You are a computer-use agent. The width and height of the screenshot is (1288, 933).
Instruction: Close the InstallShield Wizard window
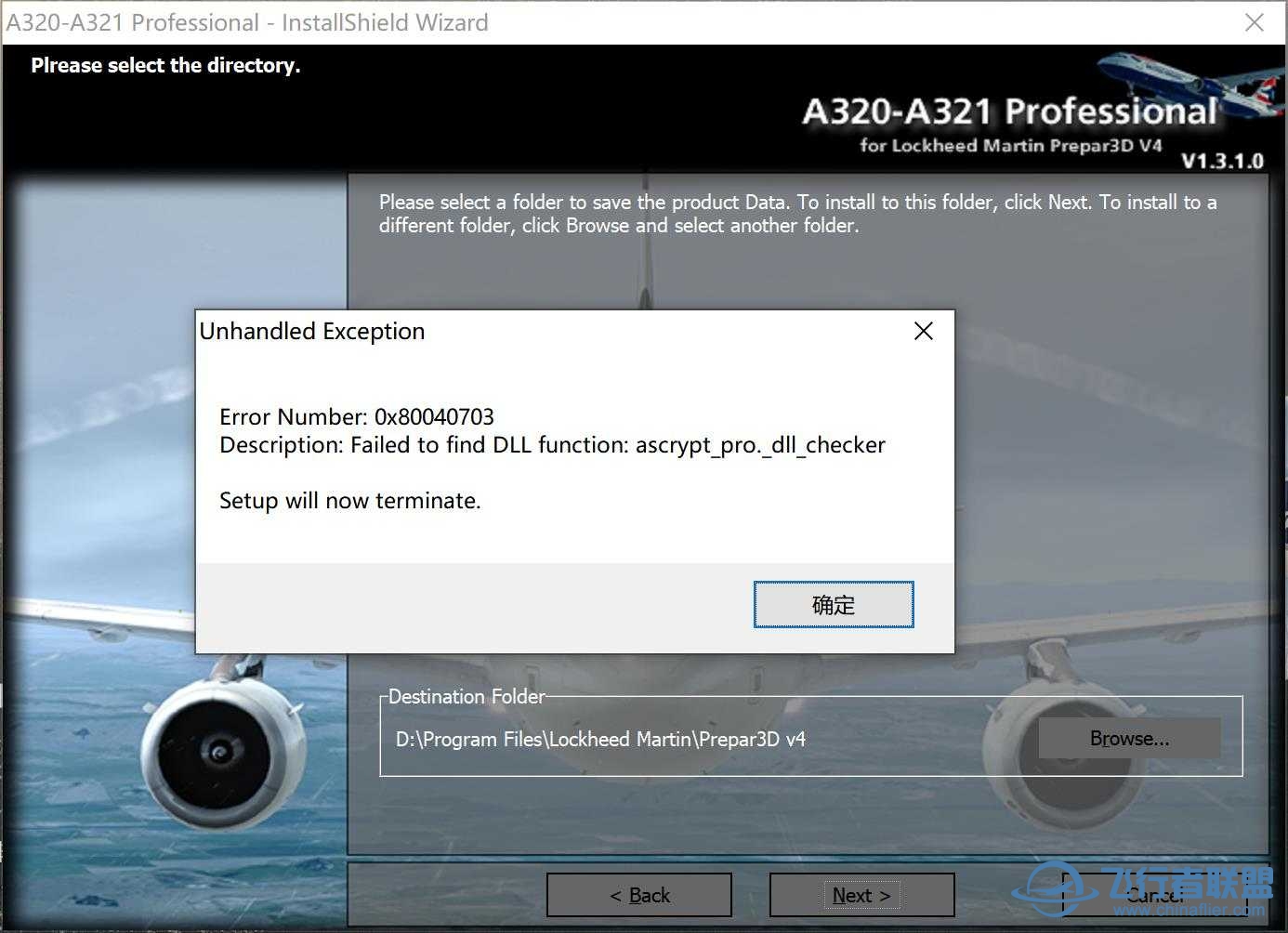(1255, 22)
